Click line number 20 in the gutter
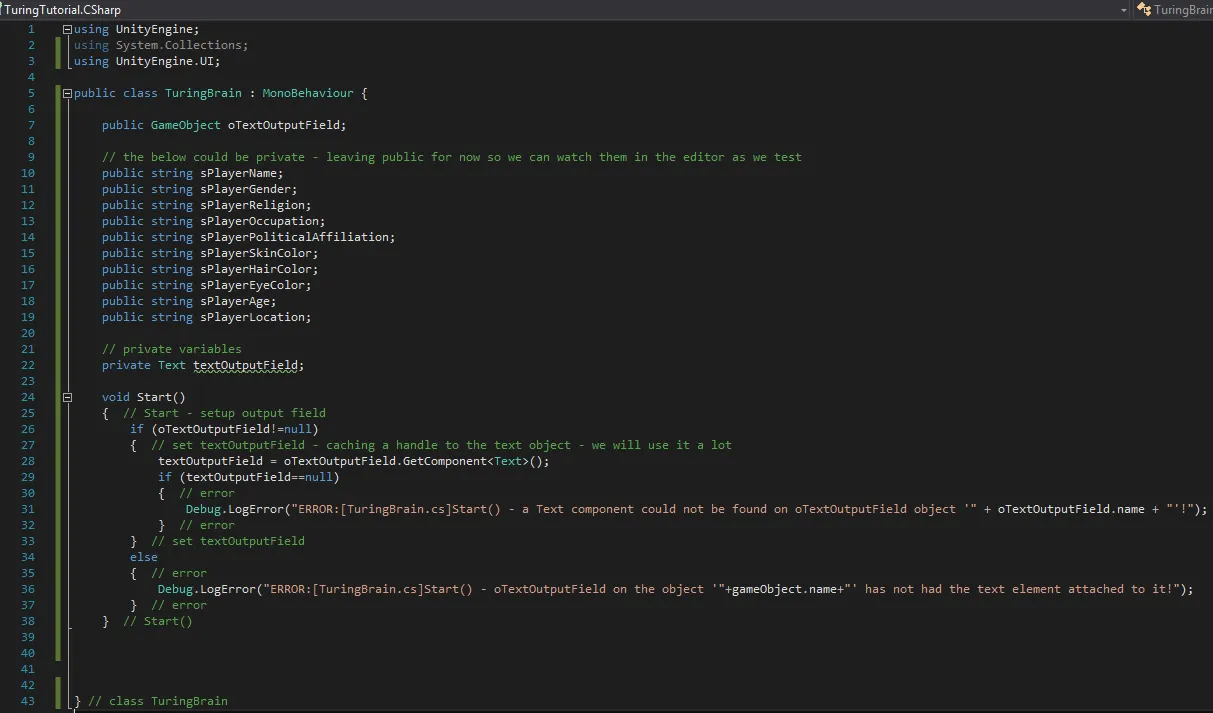 [x=28, y=333]
